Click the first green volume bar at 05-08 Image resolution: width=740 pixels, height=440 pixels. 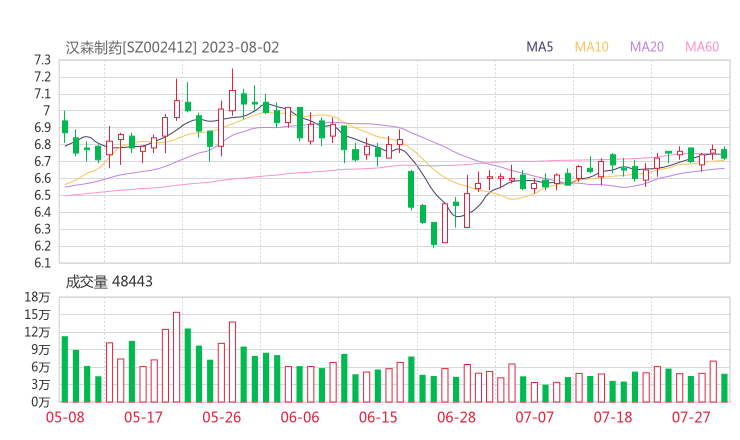click(65, 369)
